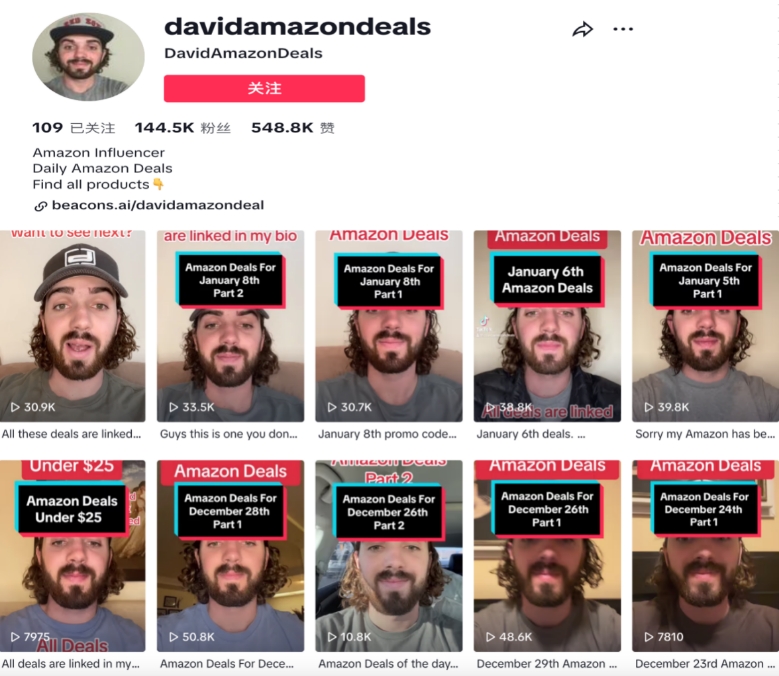This screenshot has width=779, height=676.
Task: Click the play icon showing 33.5K views
Action: click(x=173, y=407)
